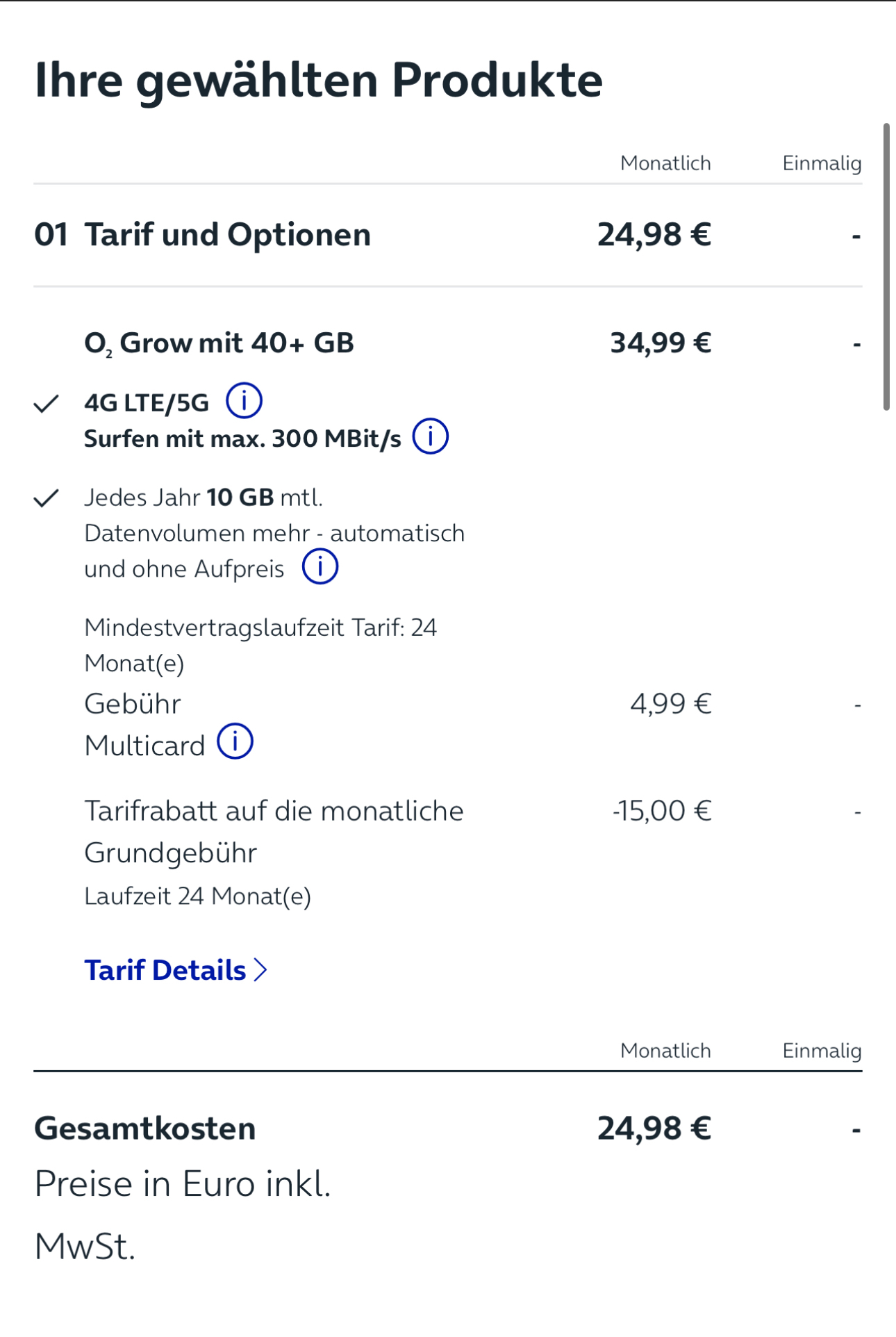Click the Gesamtkosten label

point(145,1129)
